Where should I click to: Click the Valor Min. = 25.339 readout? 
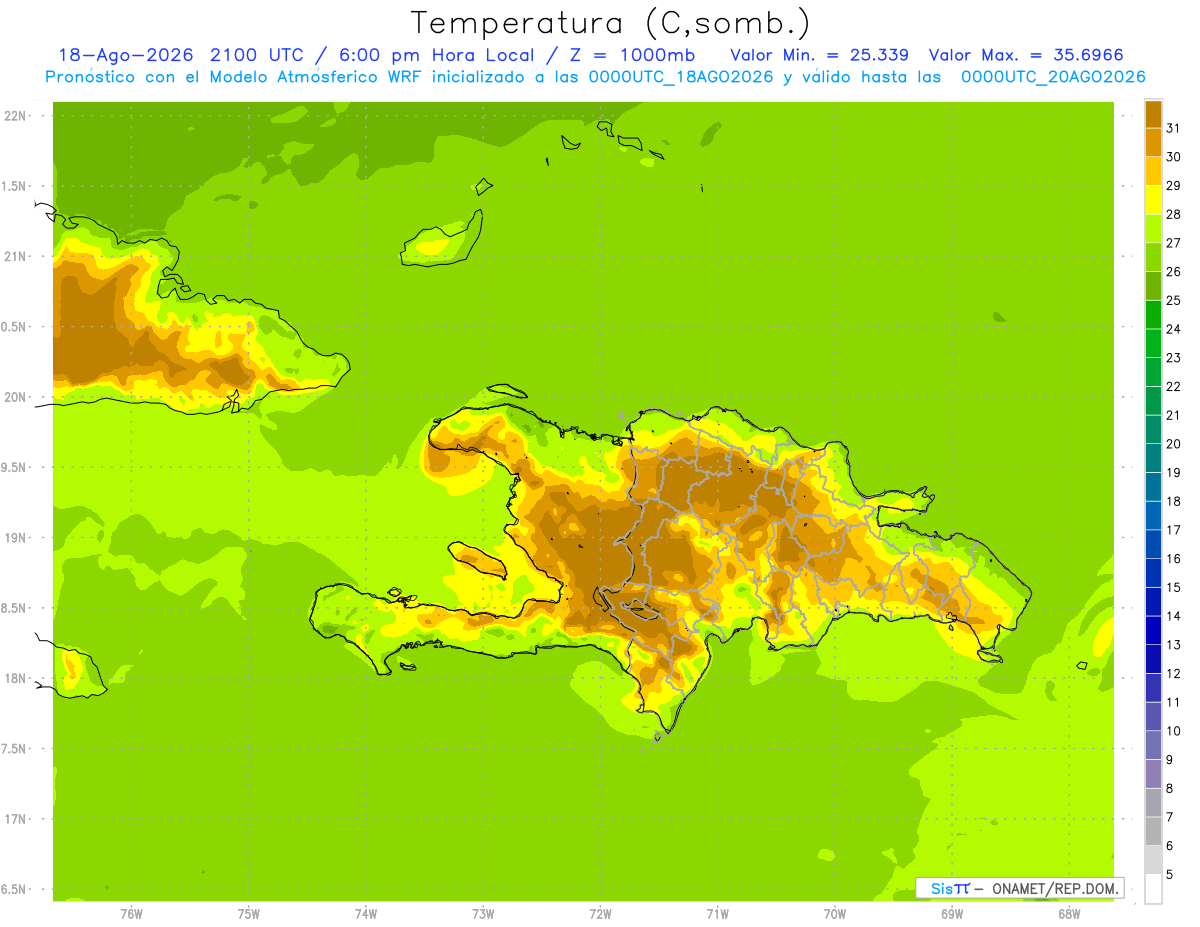(820, 55)
